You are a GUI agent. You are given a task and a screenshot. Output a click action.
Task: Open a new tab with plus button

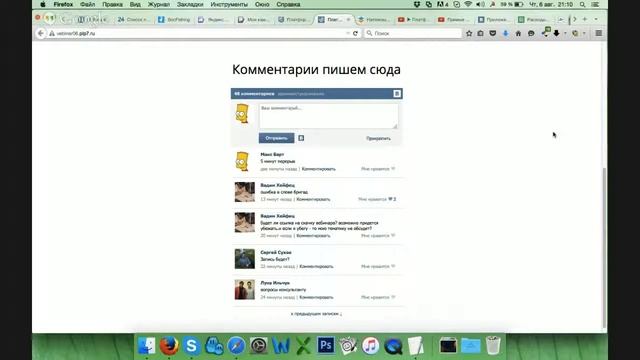(584, 19)
